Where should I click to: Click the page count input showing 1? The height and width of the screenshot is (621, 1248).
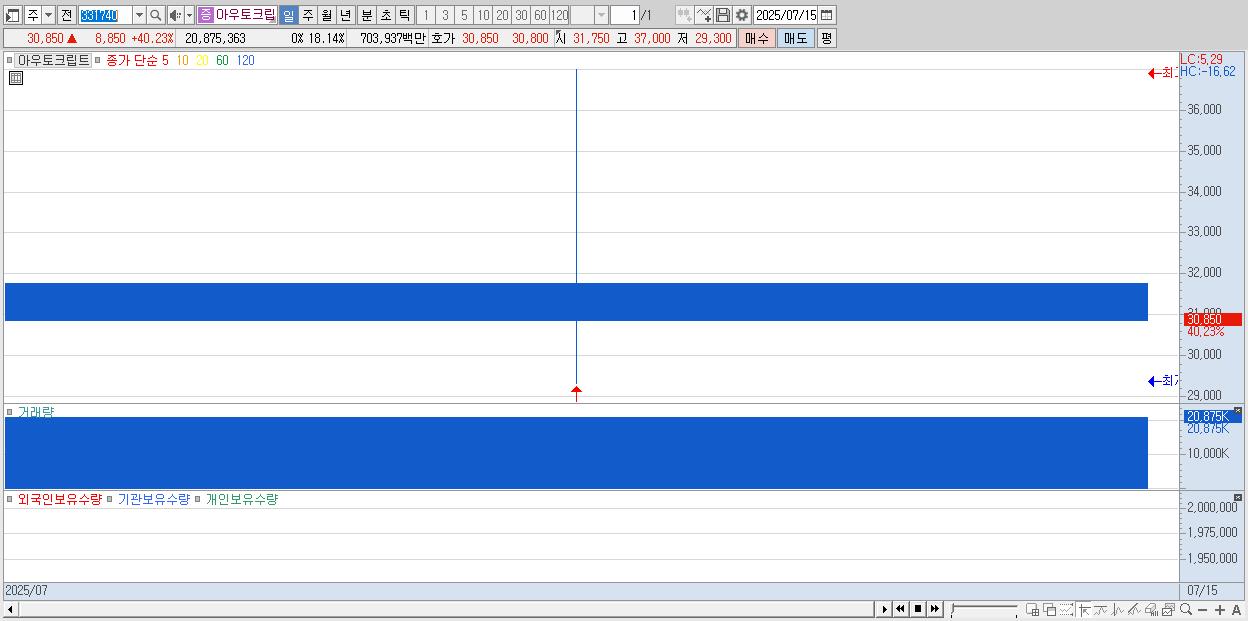pos(624,15)
